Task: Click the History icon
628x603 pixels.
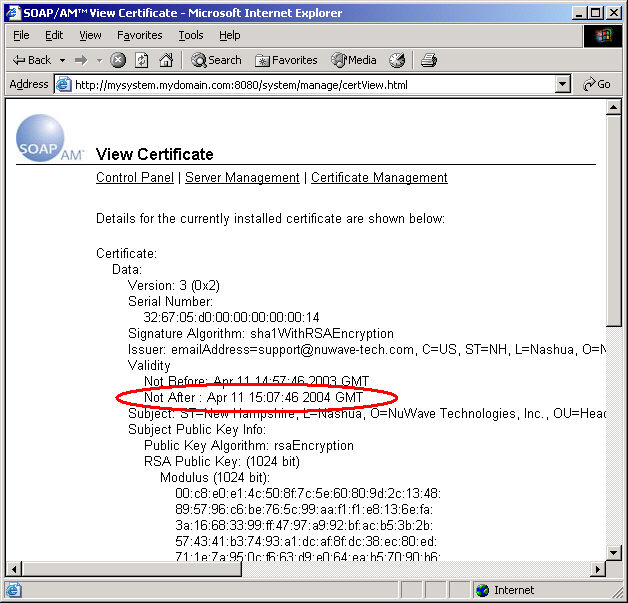Action: pos(397,60)
